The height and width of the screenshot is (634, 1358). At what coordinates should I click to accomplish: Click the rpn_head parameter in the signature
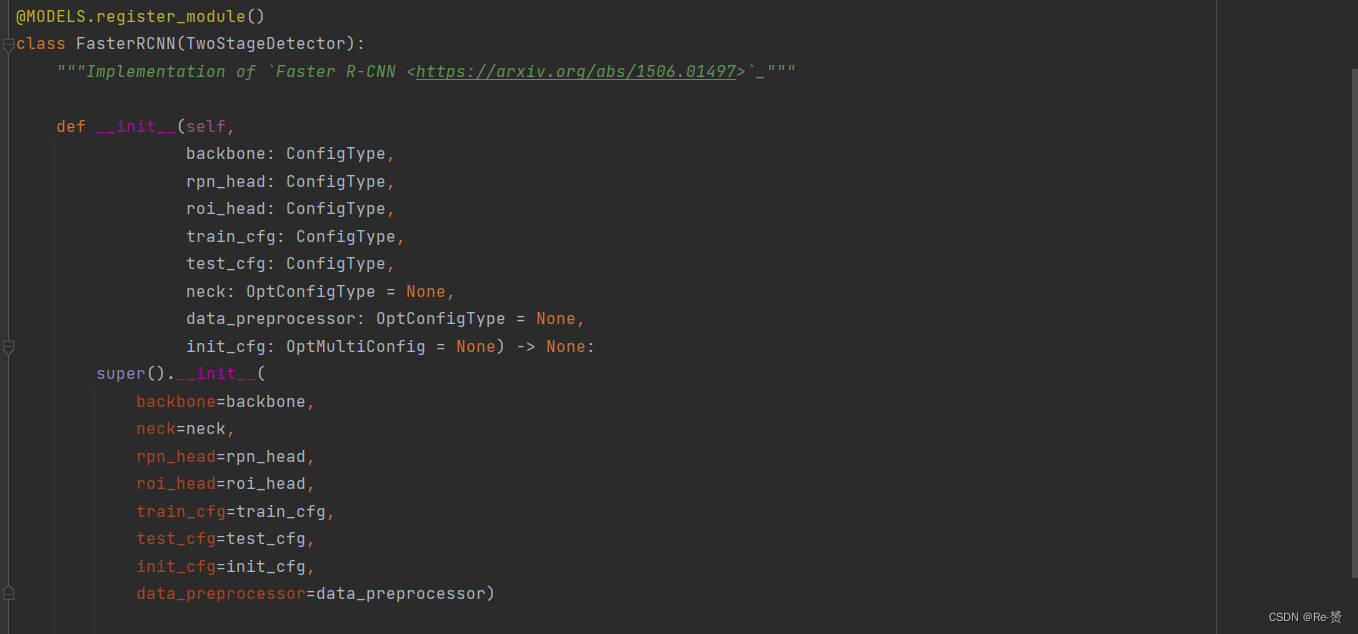coord(225,182)
